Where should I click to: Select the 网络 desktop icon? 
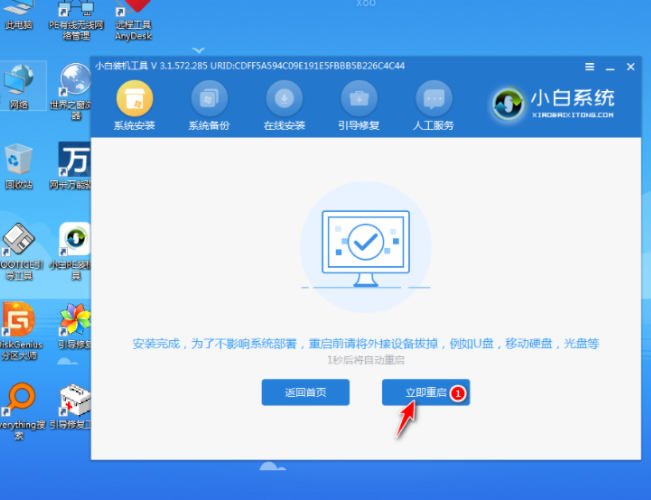19,86
